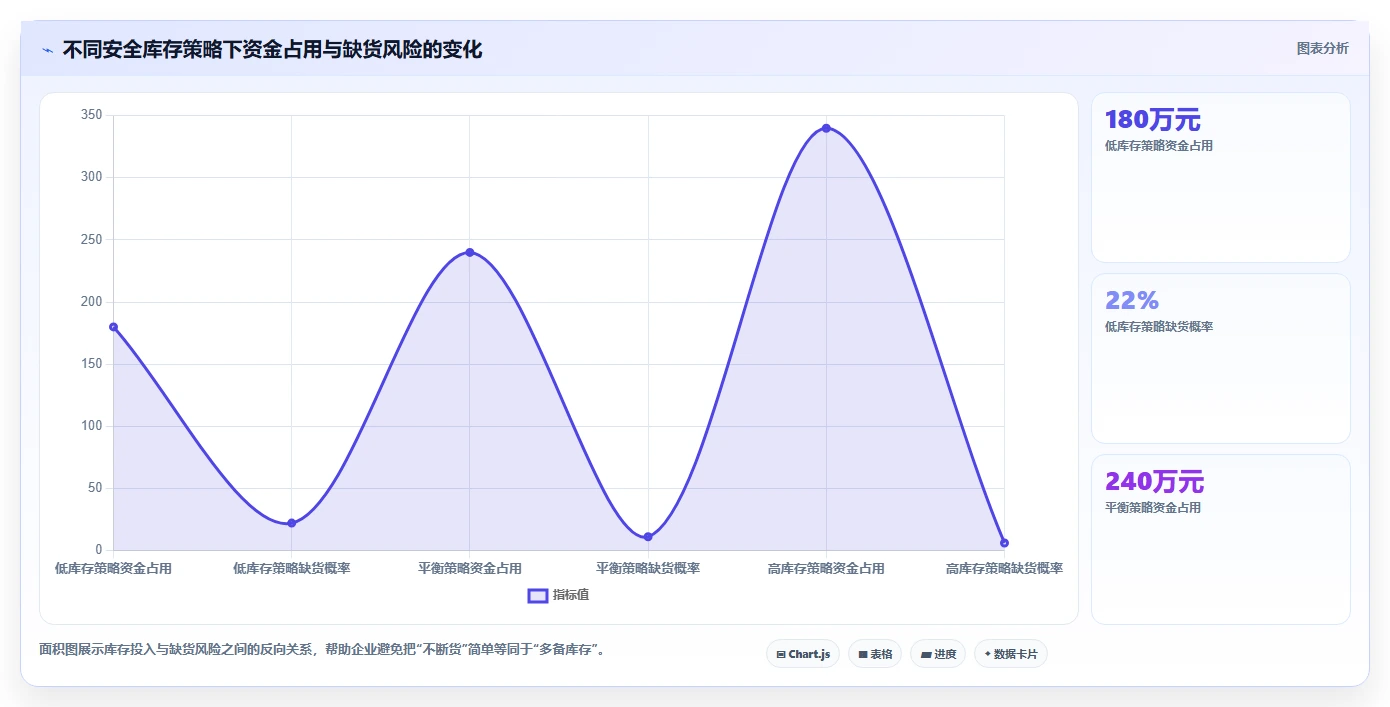Click the y-axis value 350
Viewport: 1390px width, 707px height.
(x=92, y=115)
